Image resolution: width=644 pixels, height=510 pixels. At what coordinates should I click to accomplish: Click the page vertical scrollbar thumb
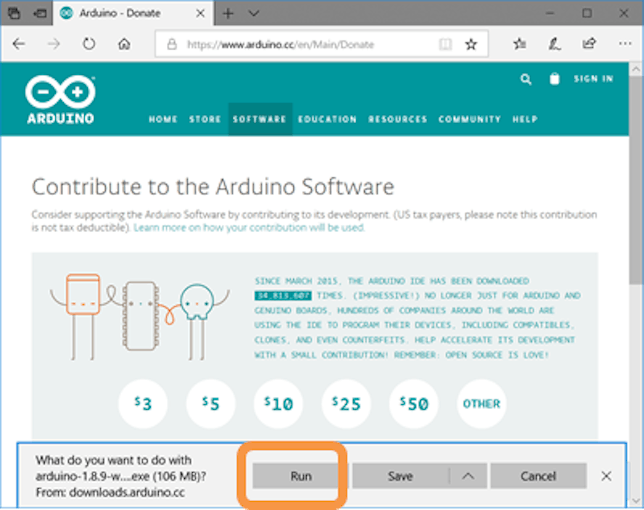tap(636, 181)
